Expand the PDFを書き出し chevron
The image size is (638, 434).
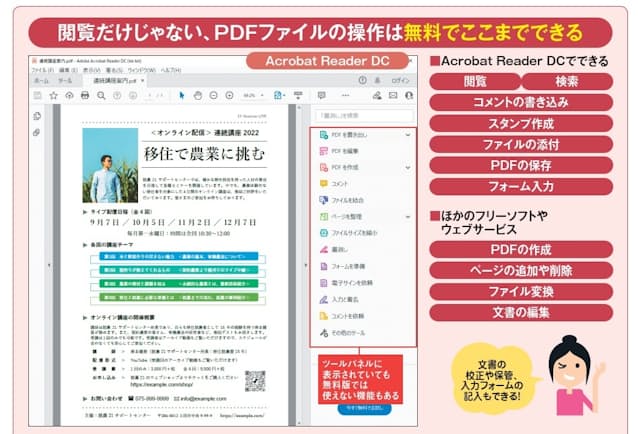coord(408,135)
